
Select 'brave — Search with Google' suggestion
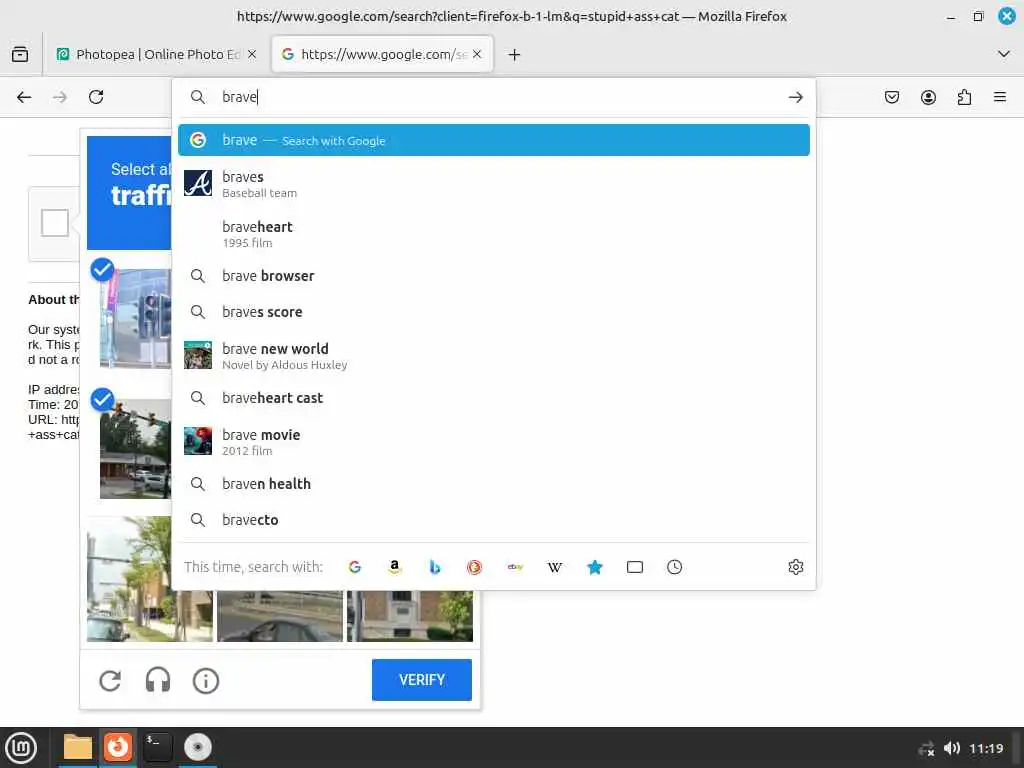(494, 140)
